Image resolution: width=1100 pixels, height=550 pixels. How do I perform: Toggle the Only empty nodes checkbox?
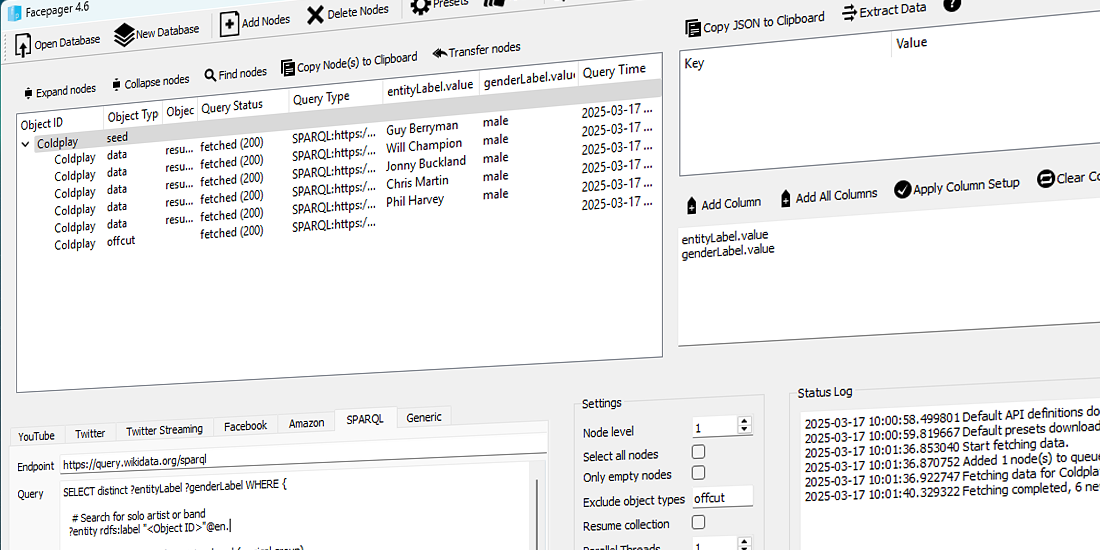[x=699, y=473]
